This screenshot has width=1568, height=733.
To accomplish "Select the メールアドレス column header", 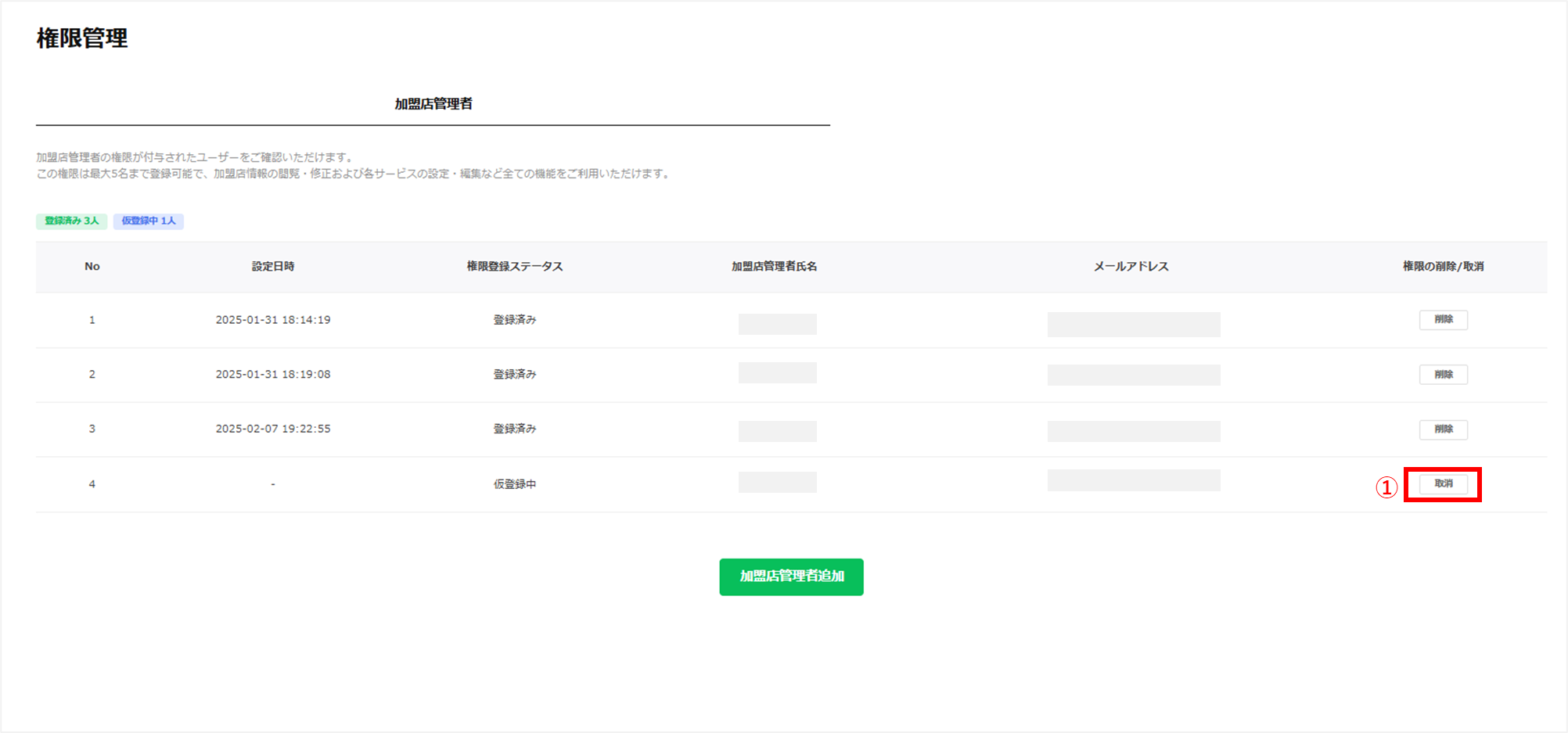I will click(1131, 267).
